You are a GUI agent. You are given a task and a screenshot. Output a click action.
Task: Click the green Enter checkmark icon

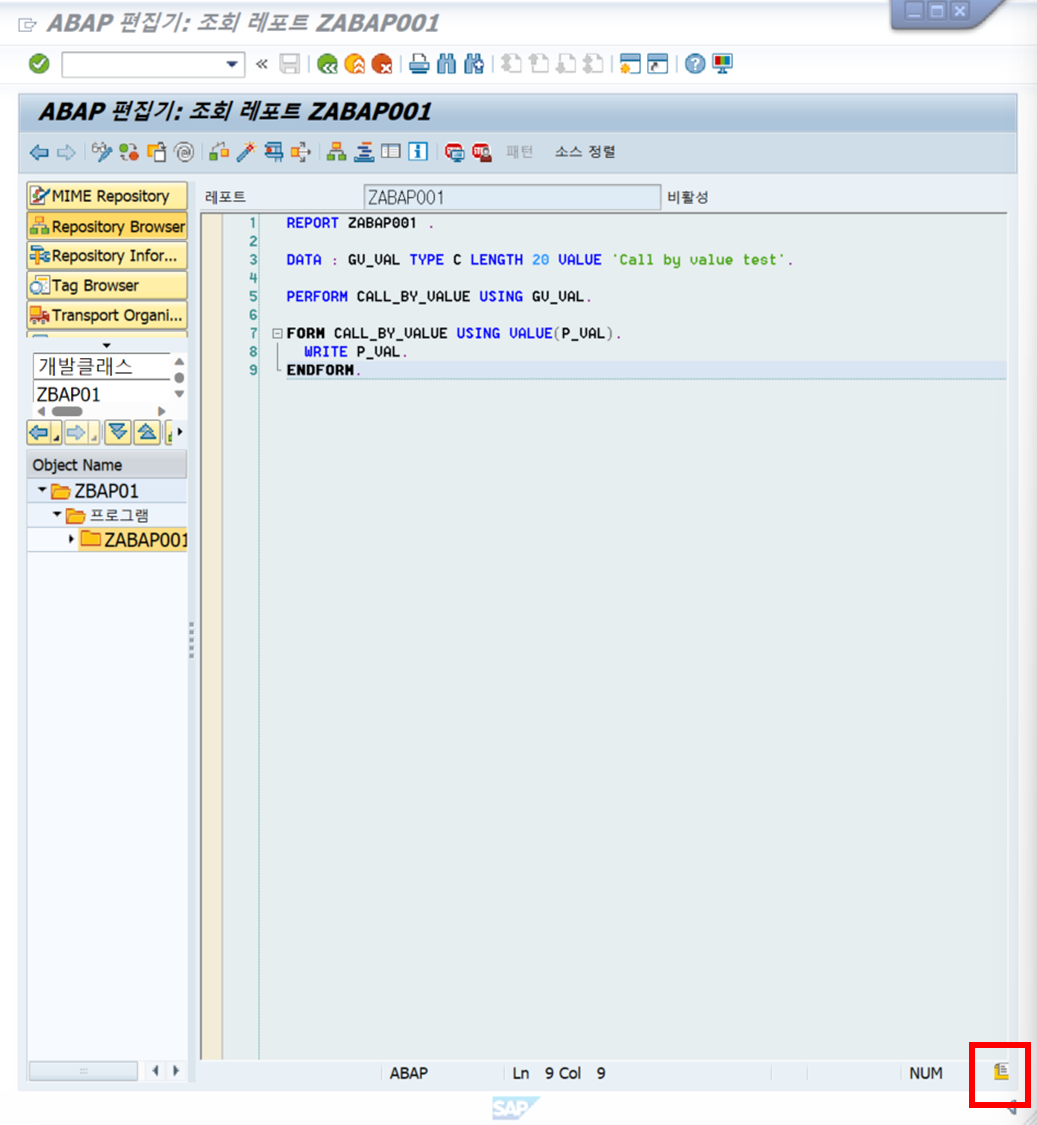pos(39,64)
